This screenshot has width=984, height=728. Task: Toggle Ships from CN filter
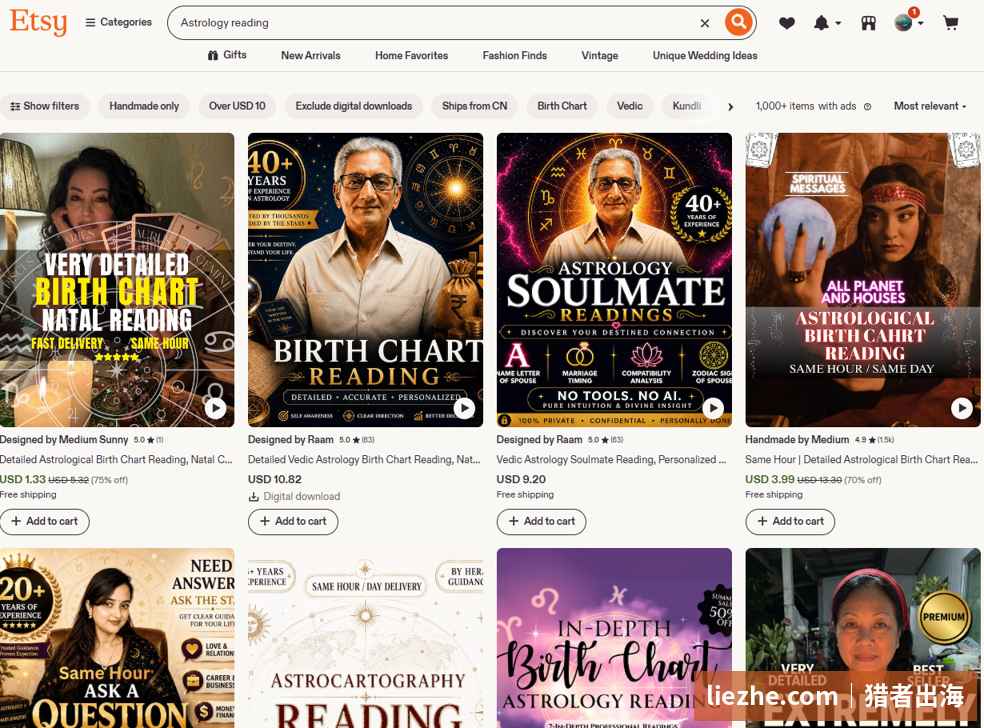[474, 106]
